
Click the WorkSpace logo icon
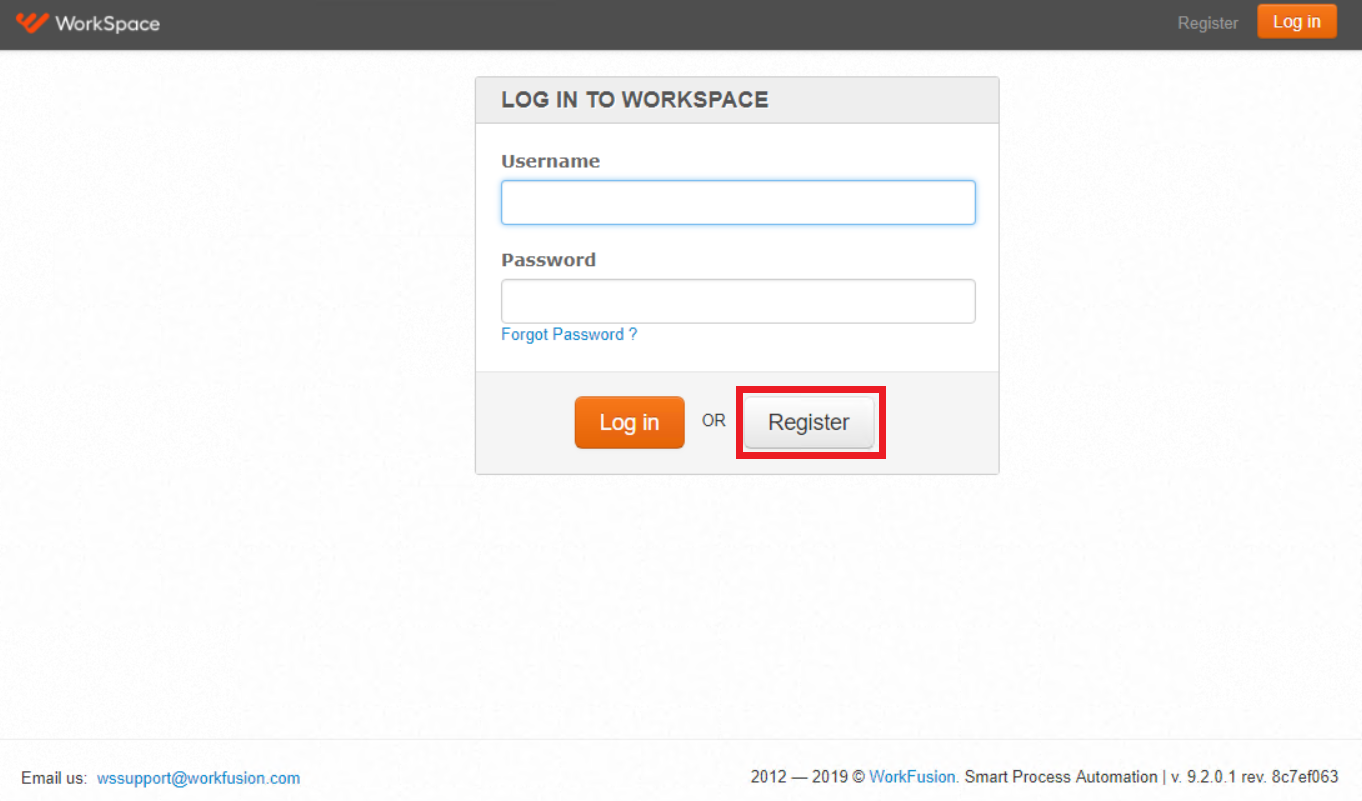(x=31, y=23)
